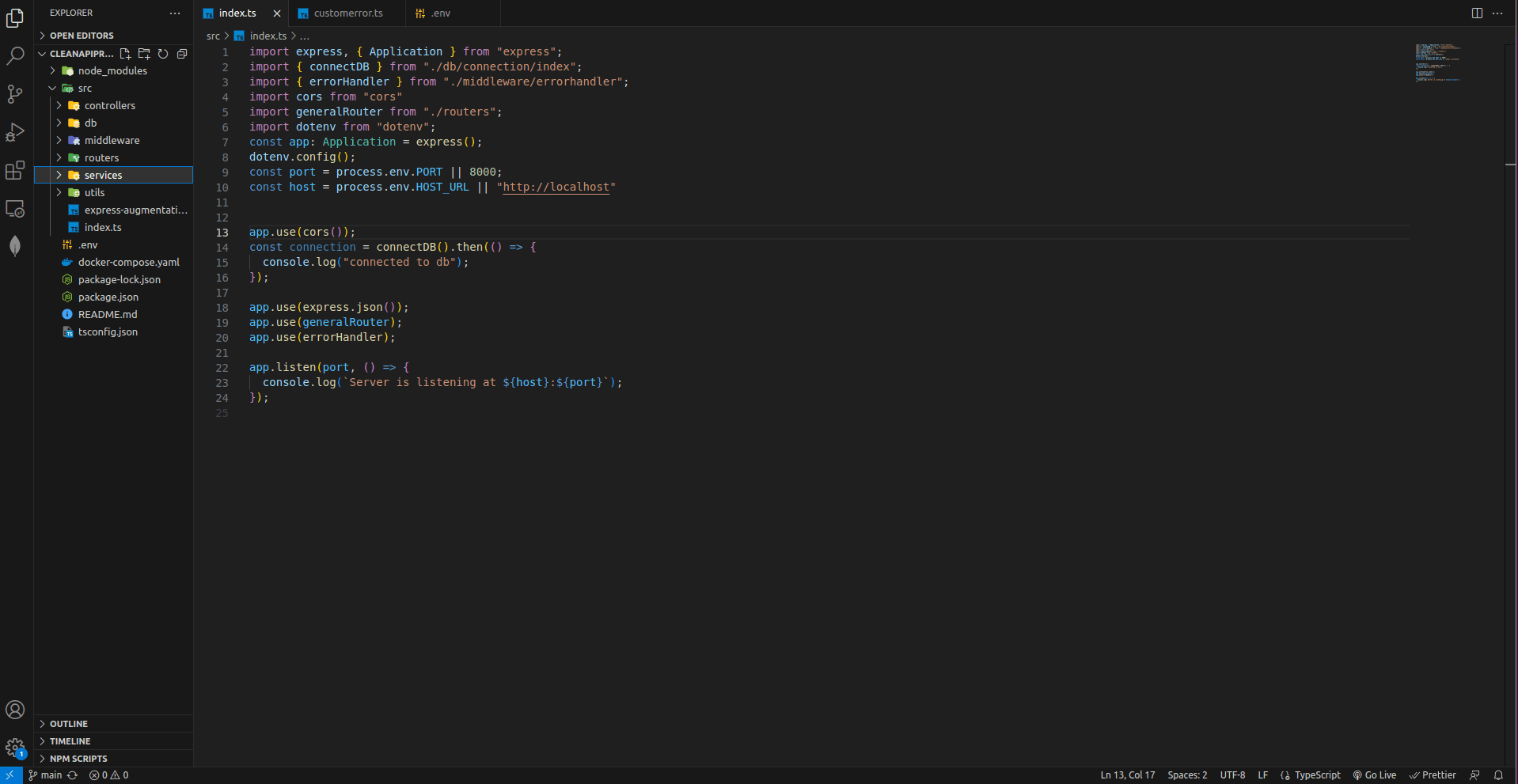1518x784 pixels.
Task: Expand the controllers folder
Action: click(x=110, y=105)
